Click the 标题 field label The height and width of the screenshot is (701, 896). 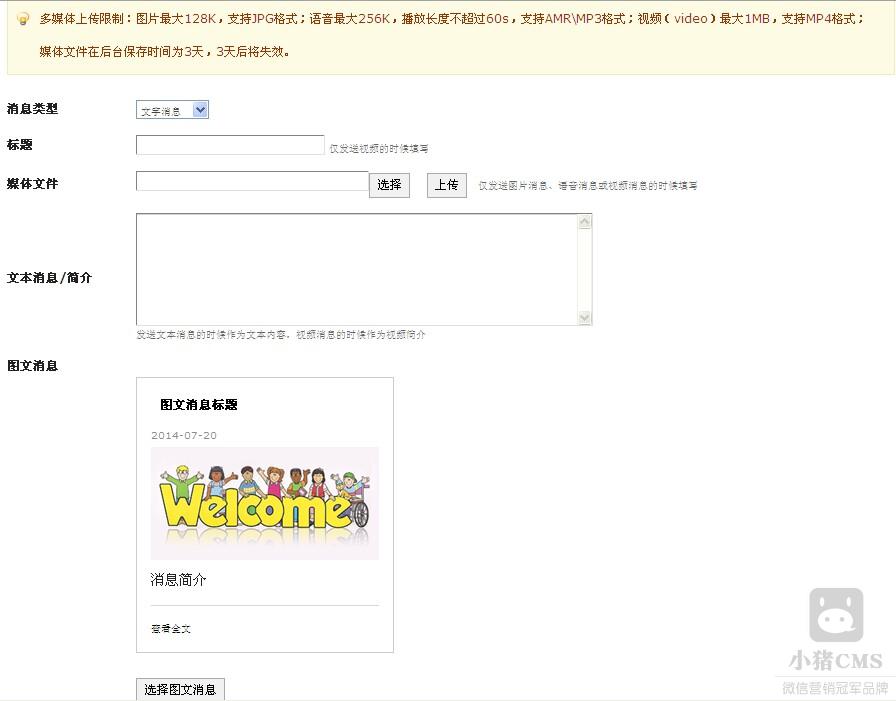[19, 145]
